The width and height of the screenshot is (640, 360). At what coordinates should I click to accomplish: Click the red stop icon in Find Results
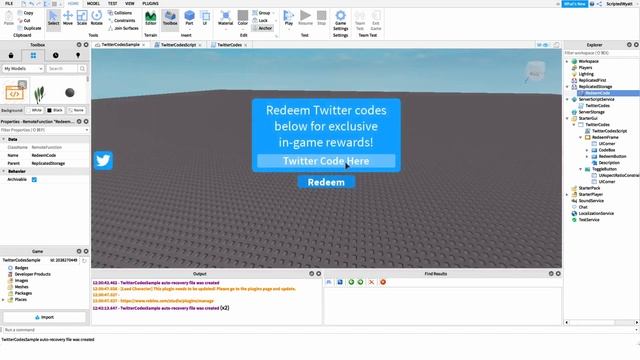(383, 282)
